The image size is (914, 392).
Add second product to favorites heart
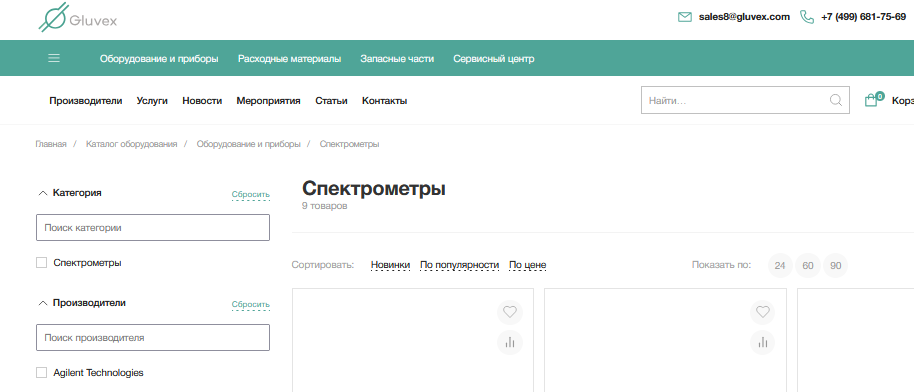(x=762, y=312)
